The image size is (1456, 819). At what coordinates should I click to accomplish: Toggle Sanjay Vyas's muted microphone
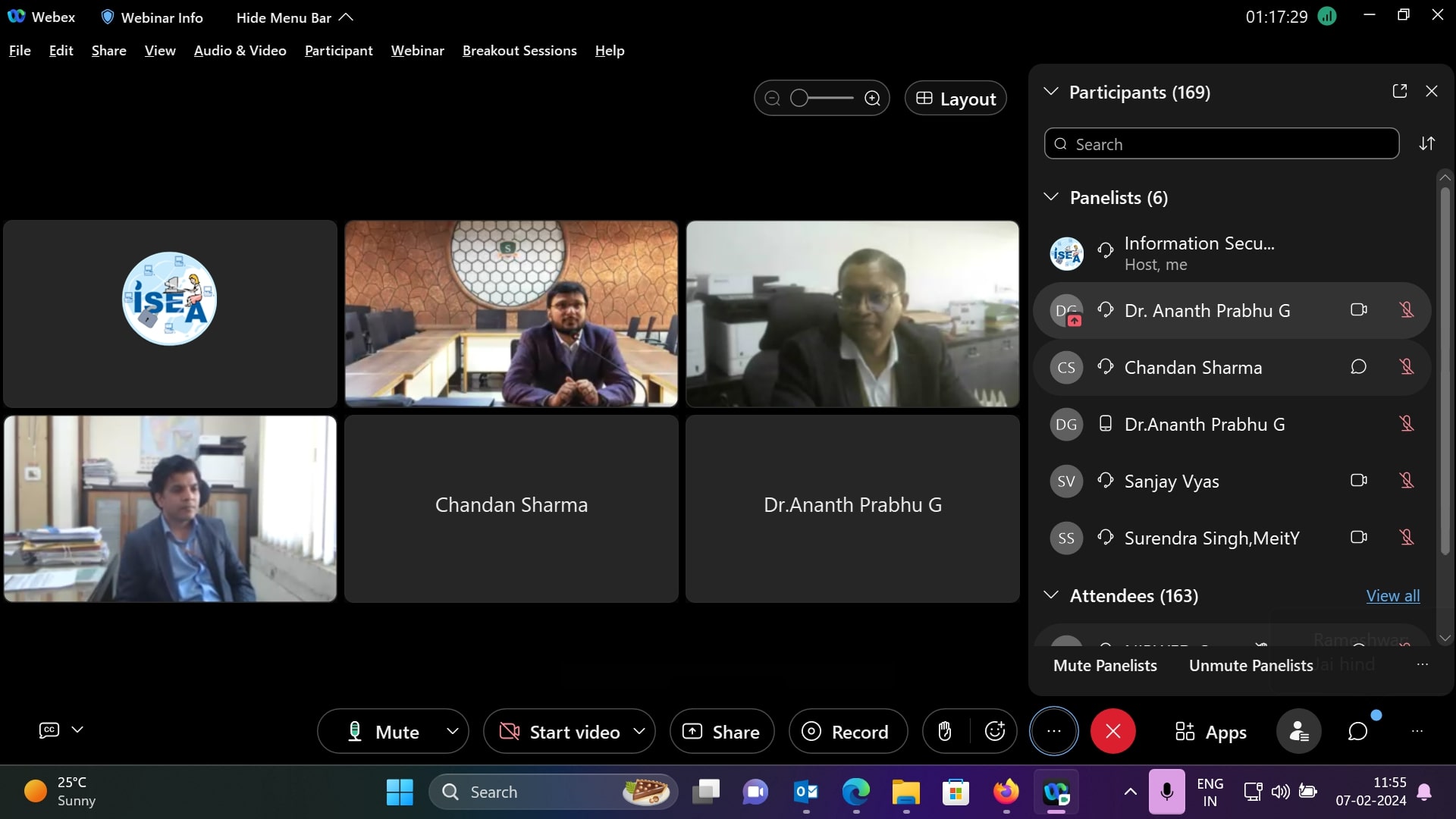(x=1407, y=481)
